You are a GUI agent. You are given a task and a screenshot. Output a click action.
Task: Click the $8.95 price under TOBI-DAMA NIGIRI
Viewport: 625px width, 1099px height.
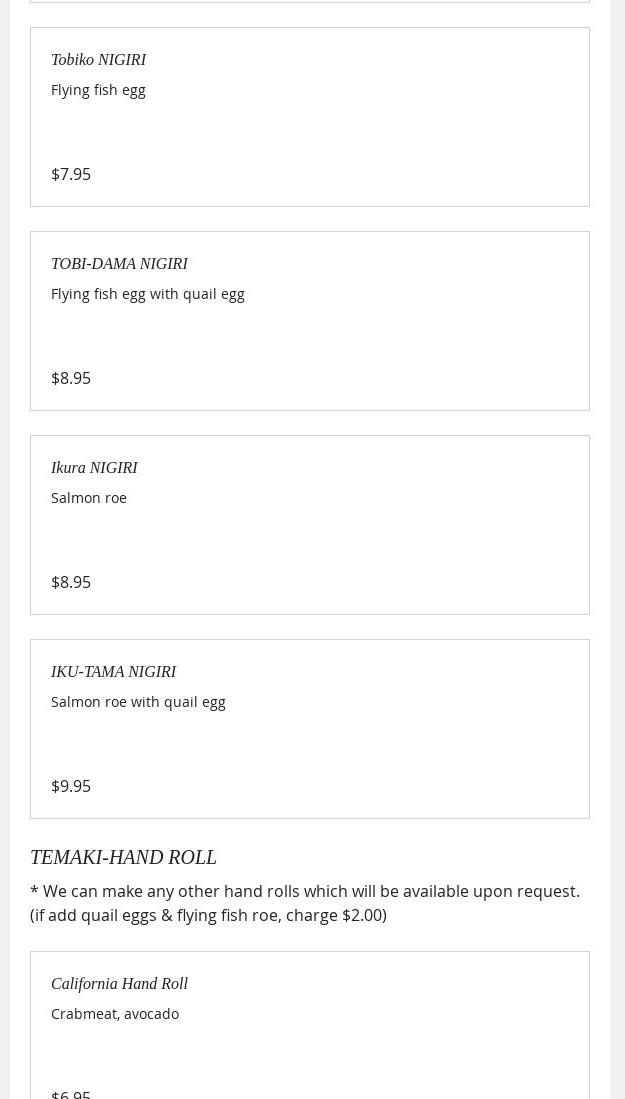coord(71,378)
